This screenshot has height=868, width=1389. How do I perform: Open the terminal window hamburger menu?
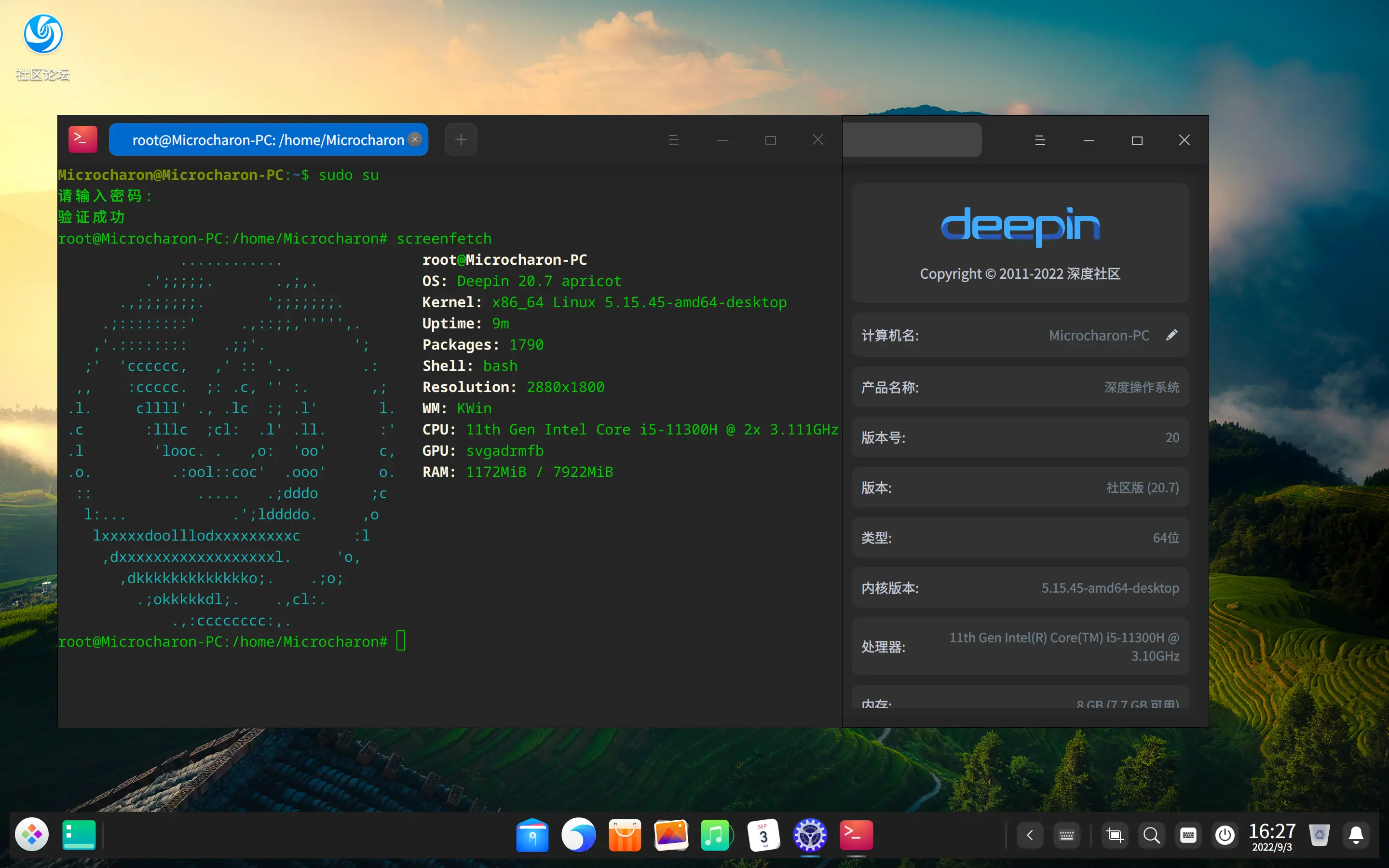coord(674,139)
